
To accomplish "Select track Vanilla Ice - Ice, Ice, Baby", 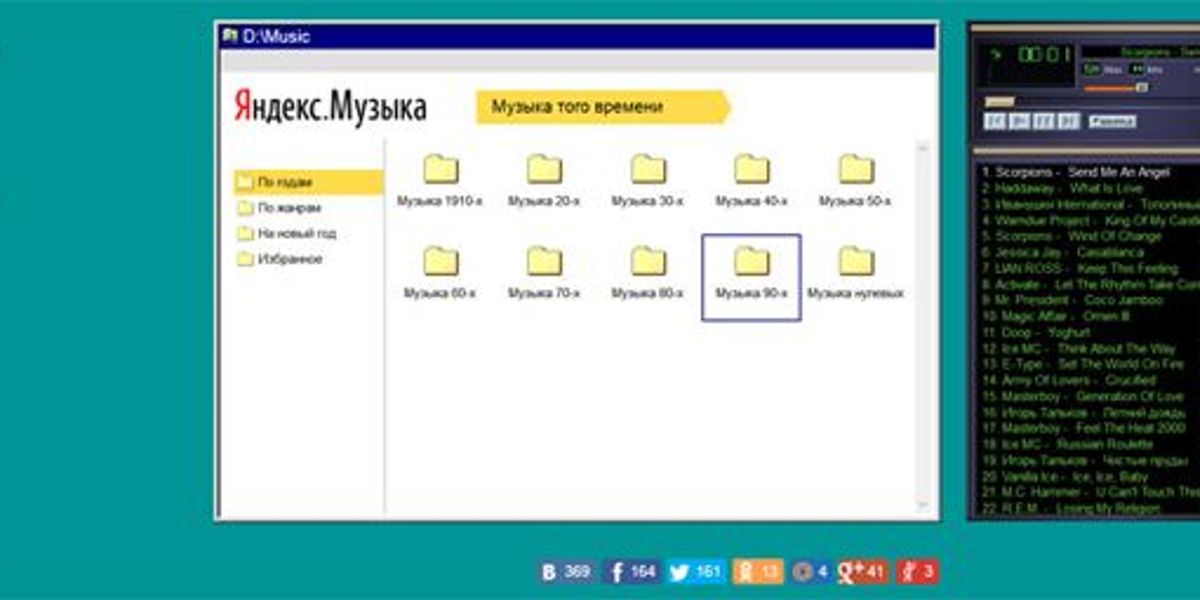I will pos(1064,476).
